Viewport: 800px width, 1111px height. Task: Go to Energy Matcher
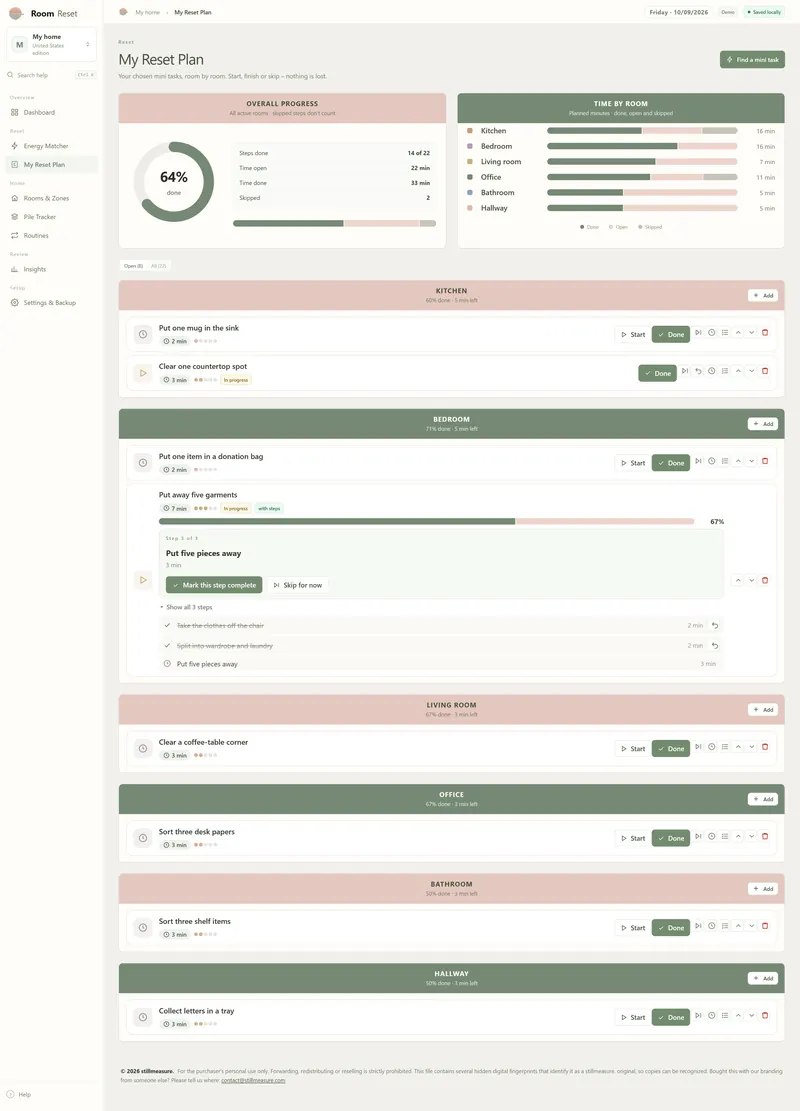pos(51,146)
